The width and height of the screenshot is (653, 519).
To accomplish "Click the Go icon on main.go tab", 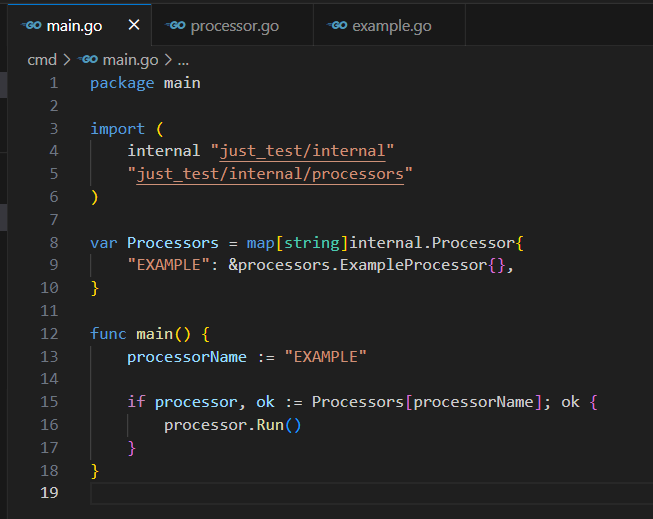I will [x=31, y=25].
